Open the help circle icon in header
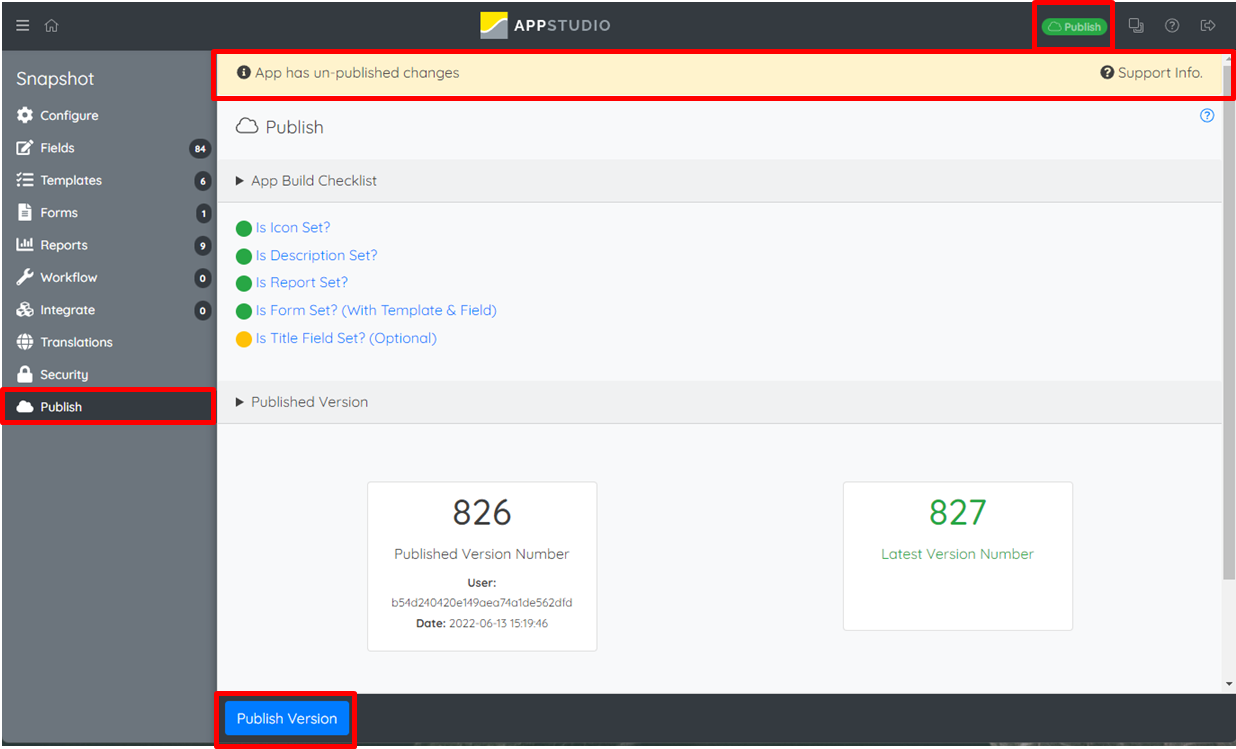 point(1172,26)
